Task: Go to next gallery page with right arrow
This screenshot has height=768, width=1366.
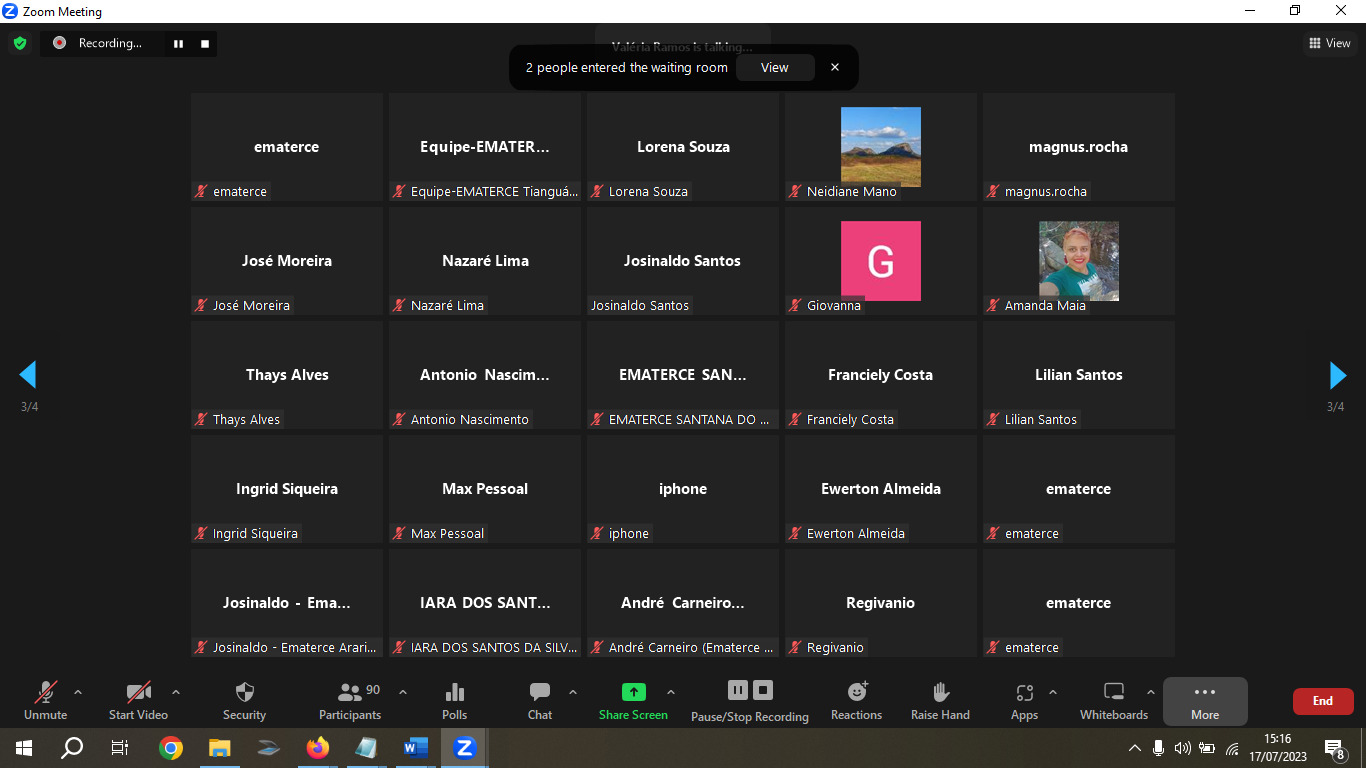Action: [1337, 375]
